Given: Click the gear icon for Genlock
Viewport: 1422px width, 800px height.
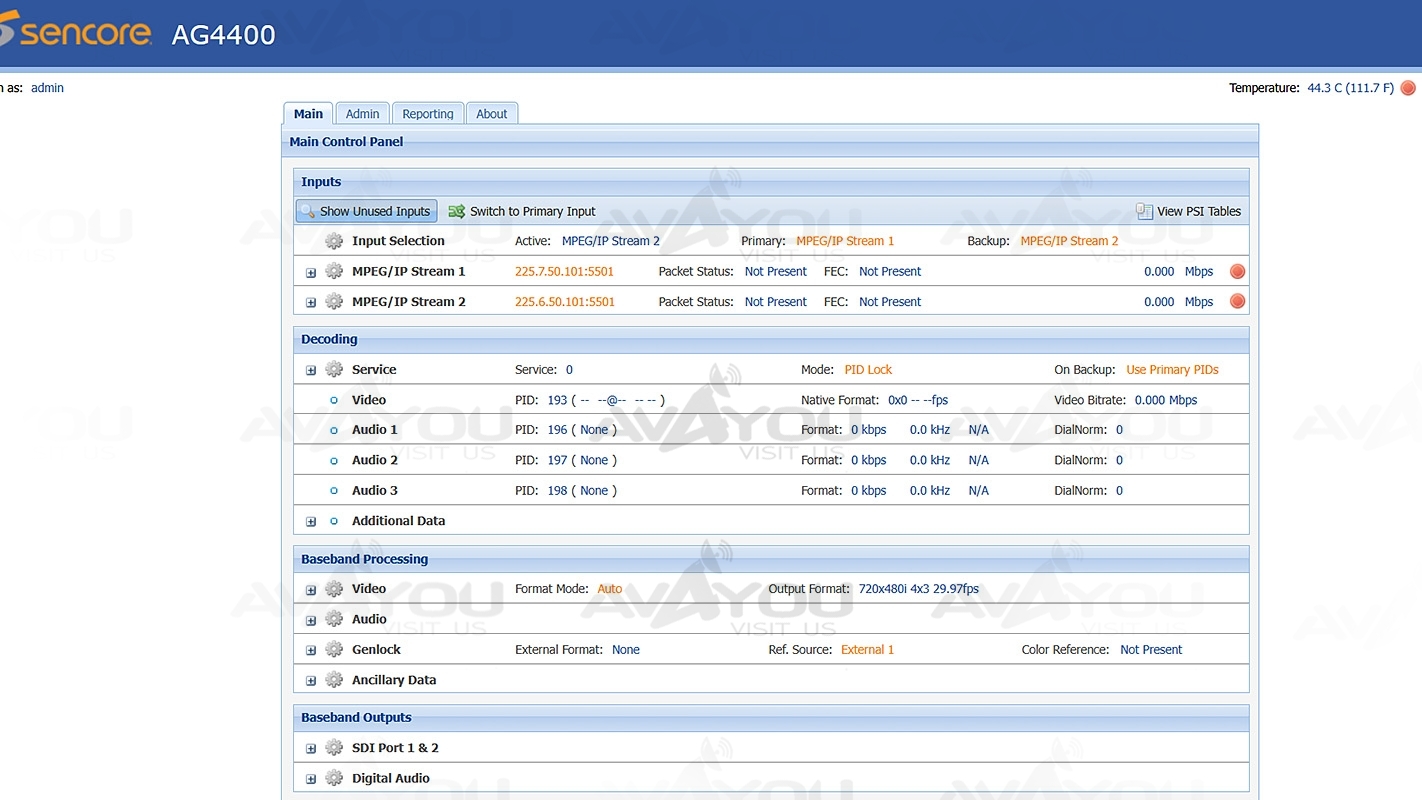Looking at the screenshot, I should pos(334,650).
